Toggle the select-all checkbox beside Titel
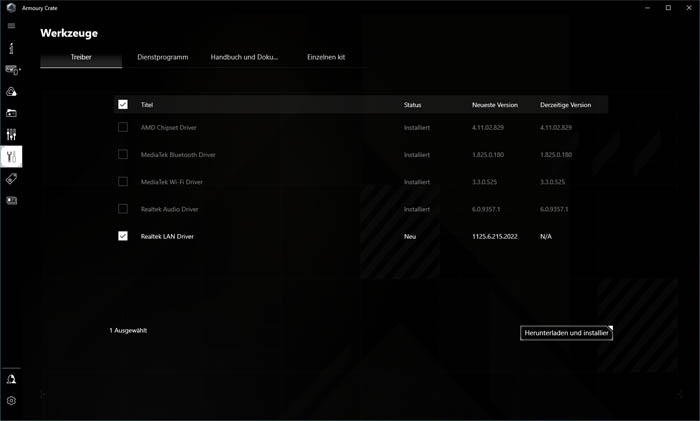 pyautogui.click(x=123, y=104)
